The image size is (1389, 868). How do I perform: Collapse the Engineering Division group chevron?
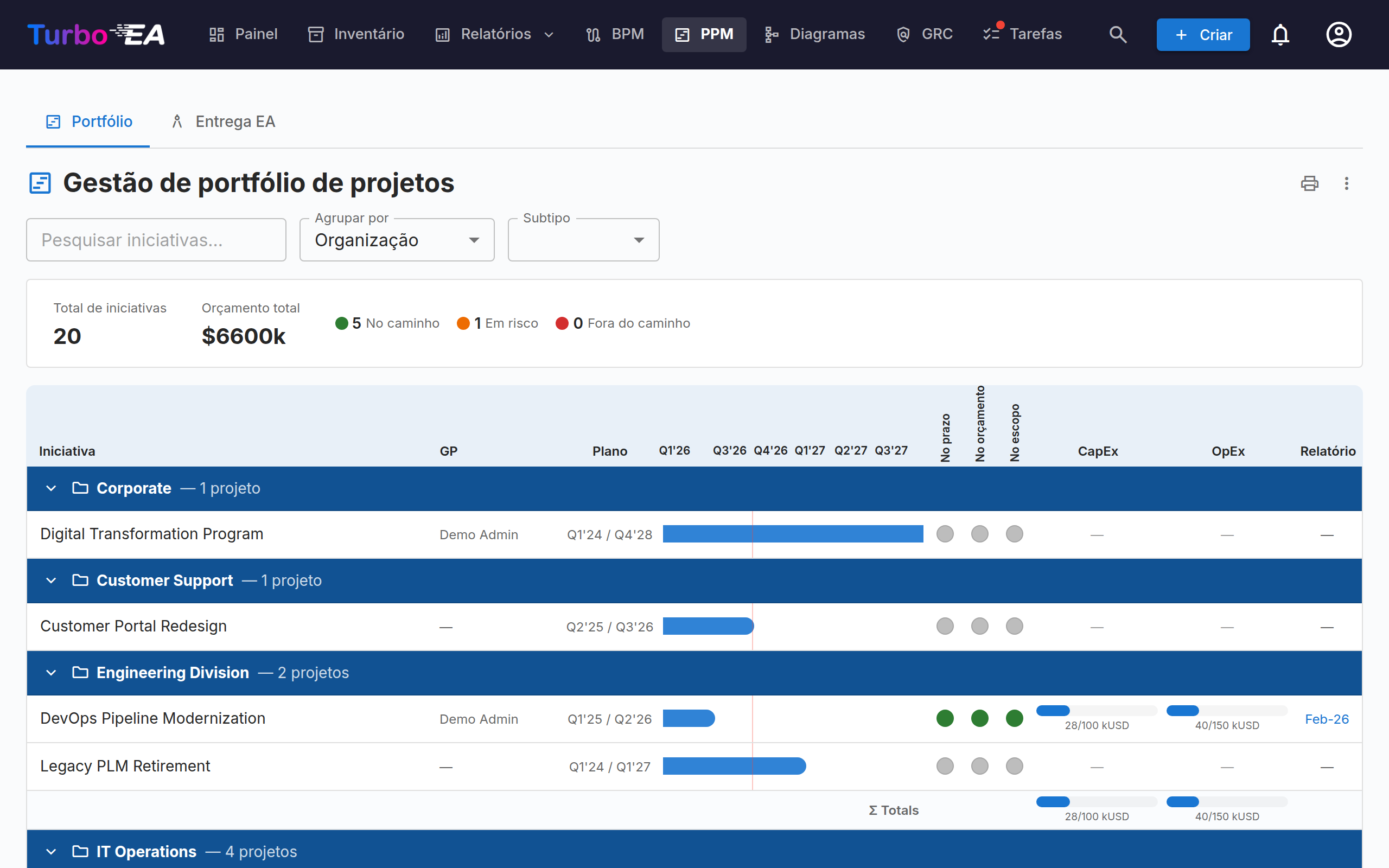click(51, 672)
